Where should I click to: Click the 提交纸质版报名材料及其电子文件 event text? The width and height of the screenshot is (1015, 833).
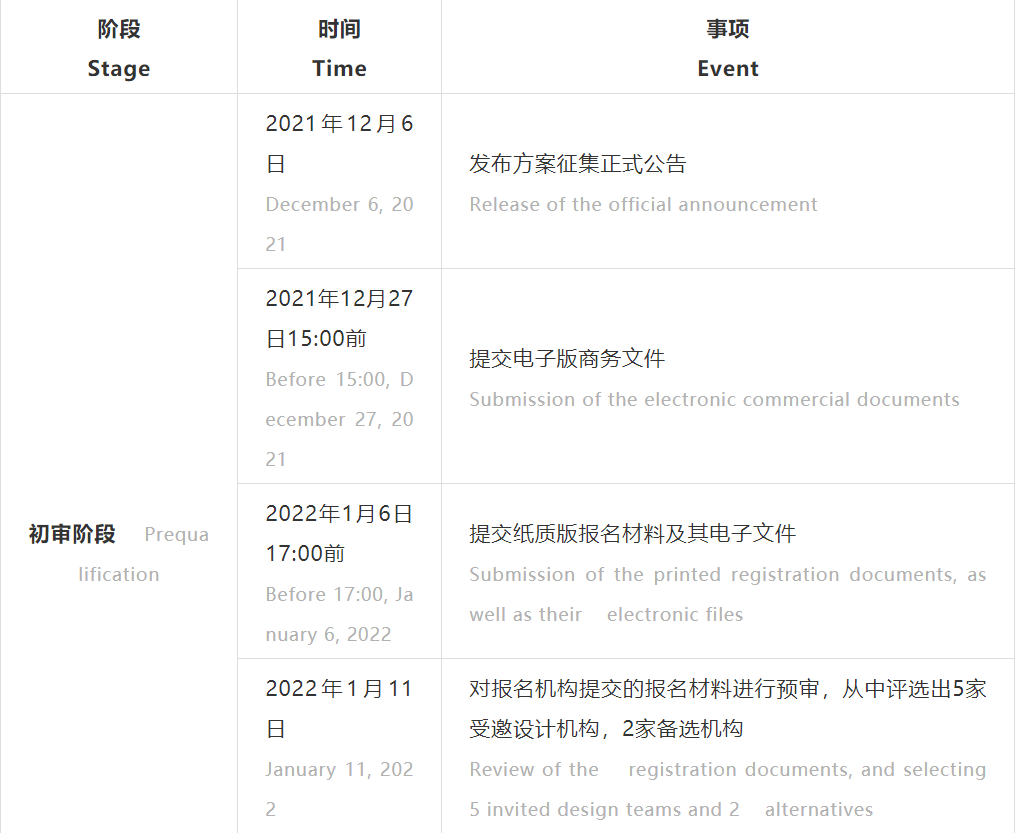point(632,534)
